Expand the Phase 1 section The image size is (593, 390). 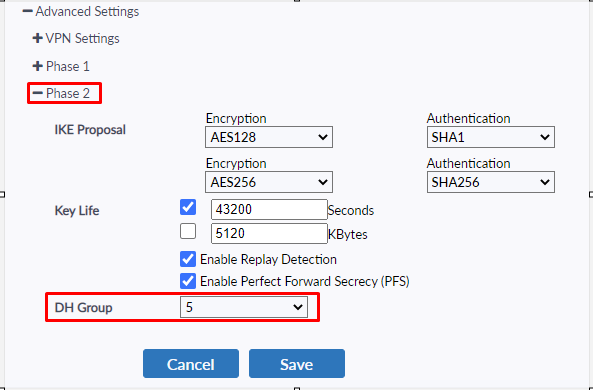coord(61,67)
